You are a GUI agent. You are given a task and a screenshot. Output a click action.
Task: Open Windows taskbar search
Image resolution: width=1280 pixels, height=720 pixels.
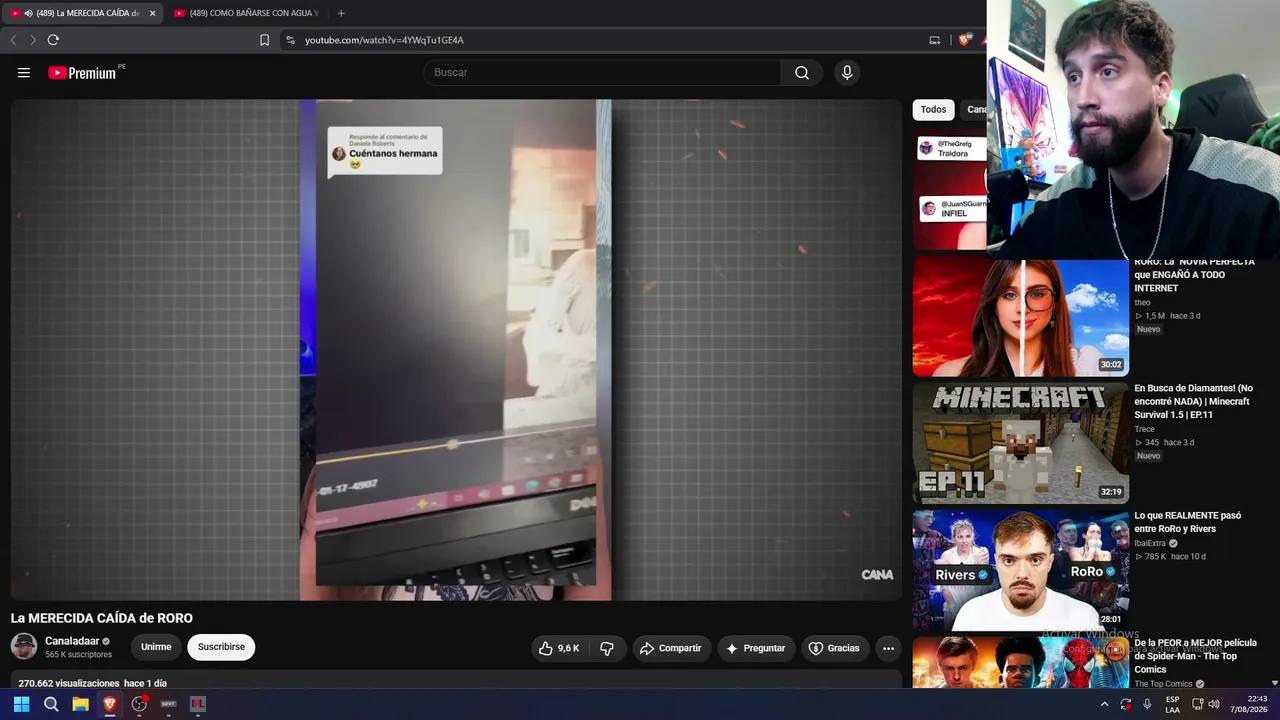click(51, 704)
